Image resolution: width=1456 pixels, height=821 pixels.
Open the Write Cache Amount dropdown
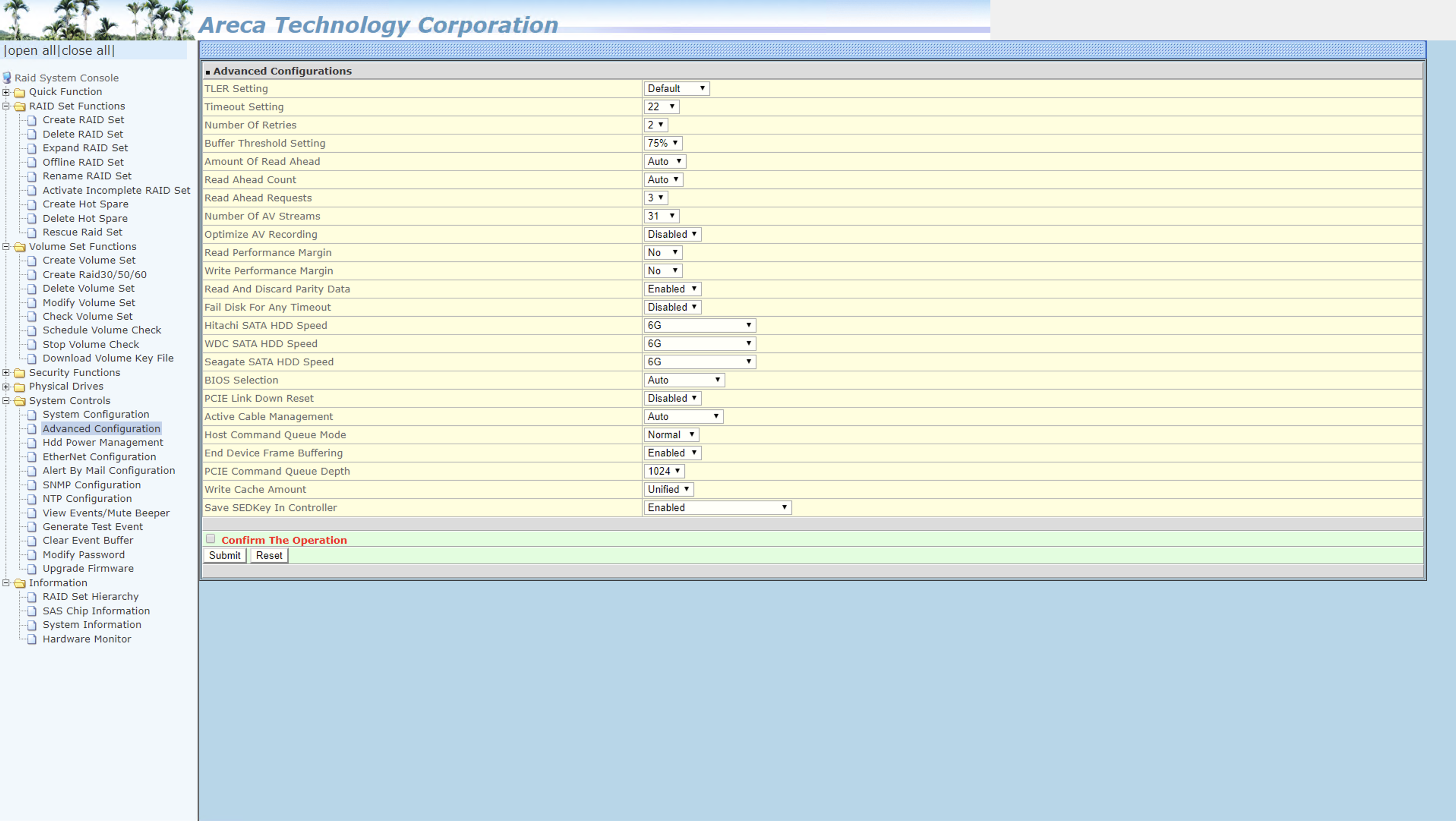tap(669, 489)
